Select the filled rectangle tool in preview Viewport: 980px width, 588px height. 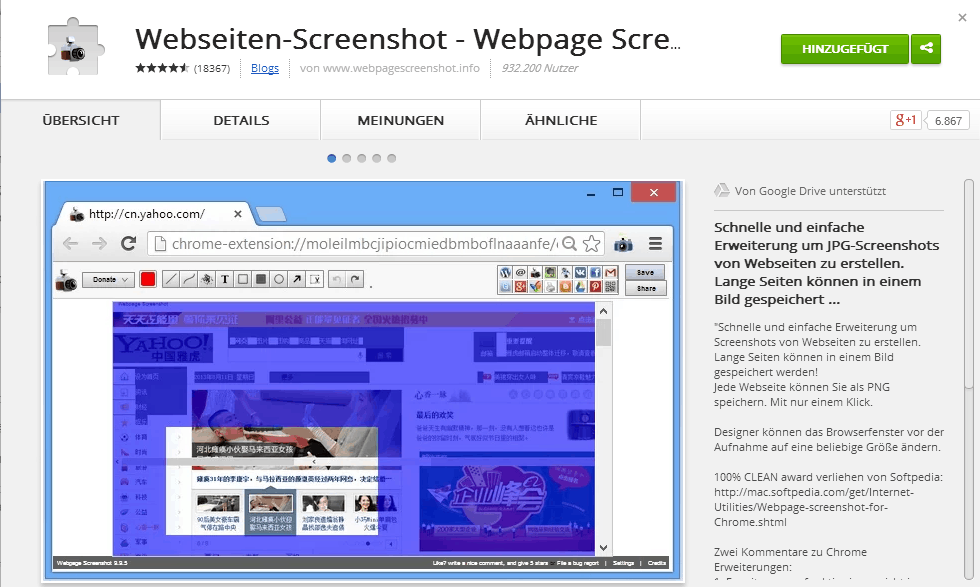click(261, 279)
